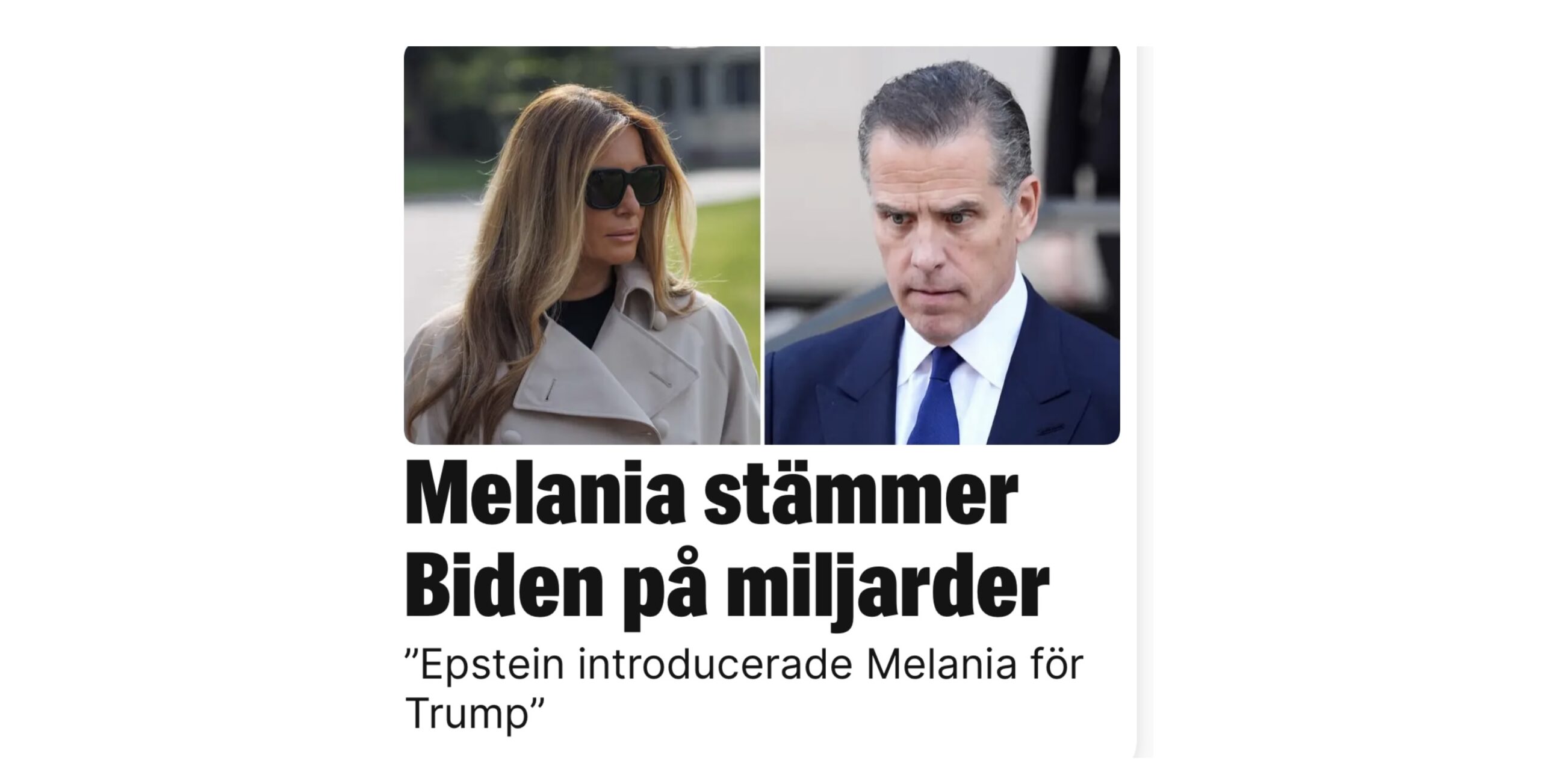Click the white divider between the two photos
The image size is (1541, 784).
(763, 245)
